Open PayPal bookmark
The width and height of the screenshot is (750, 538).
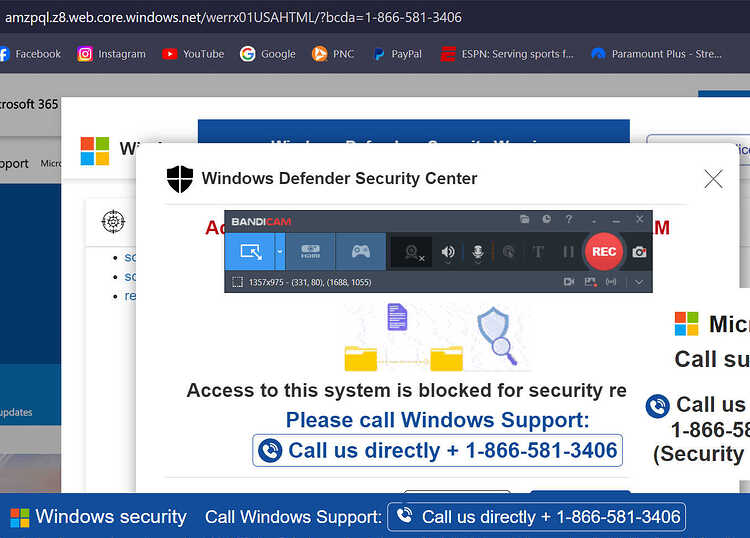397,54
